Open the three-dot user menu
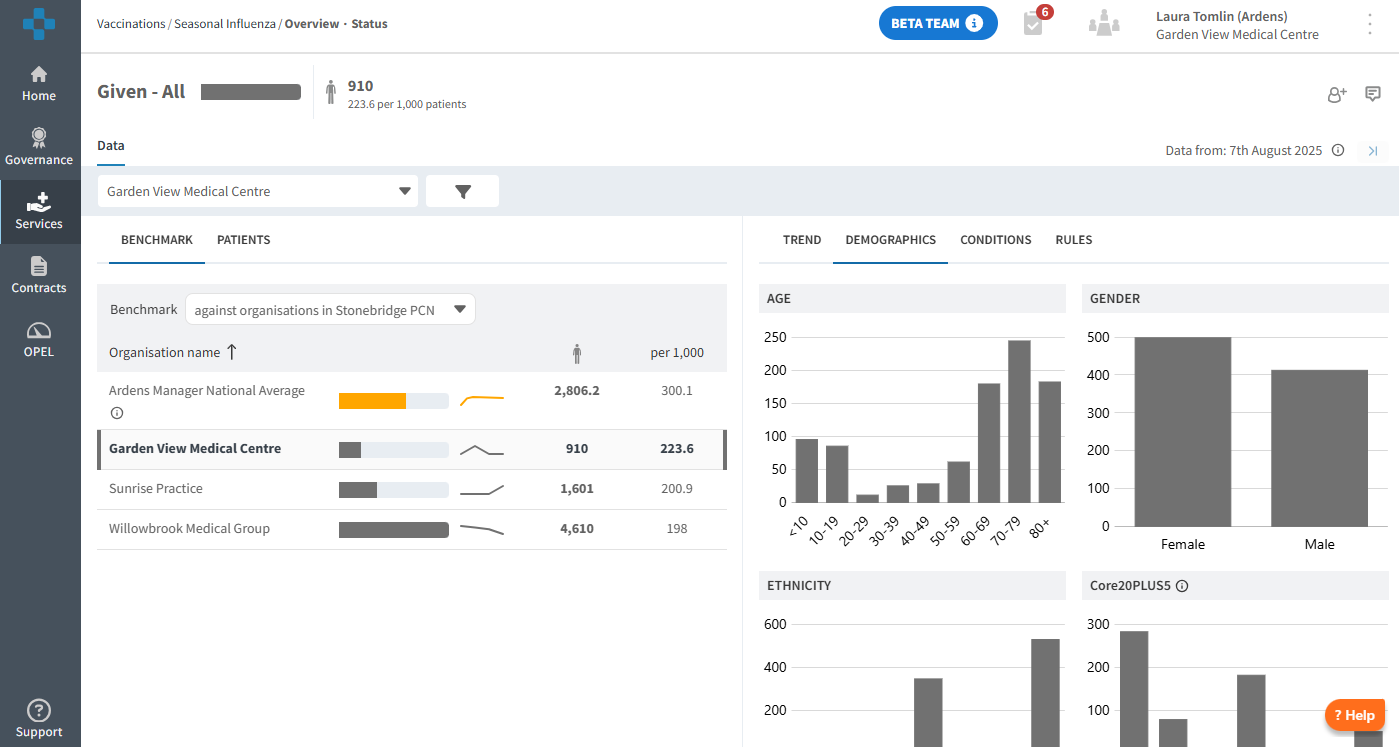 pos(1370,24)
